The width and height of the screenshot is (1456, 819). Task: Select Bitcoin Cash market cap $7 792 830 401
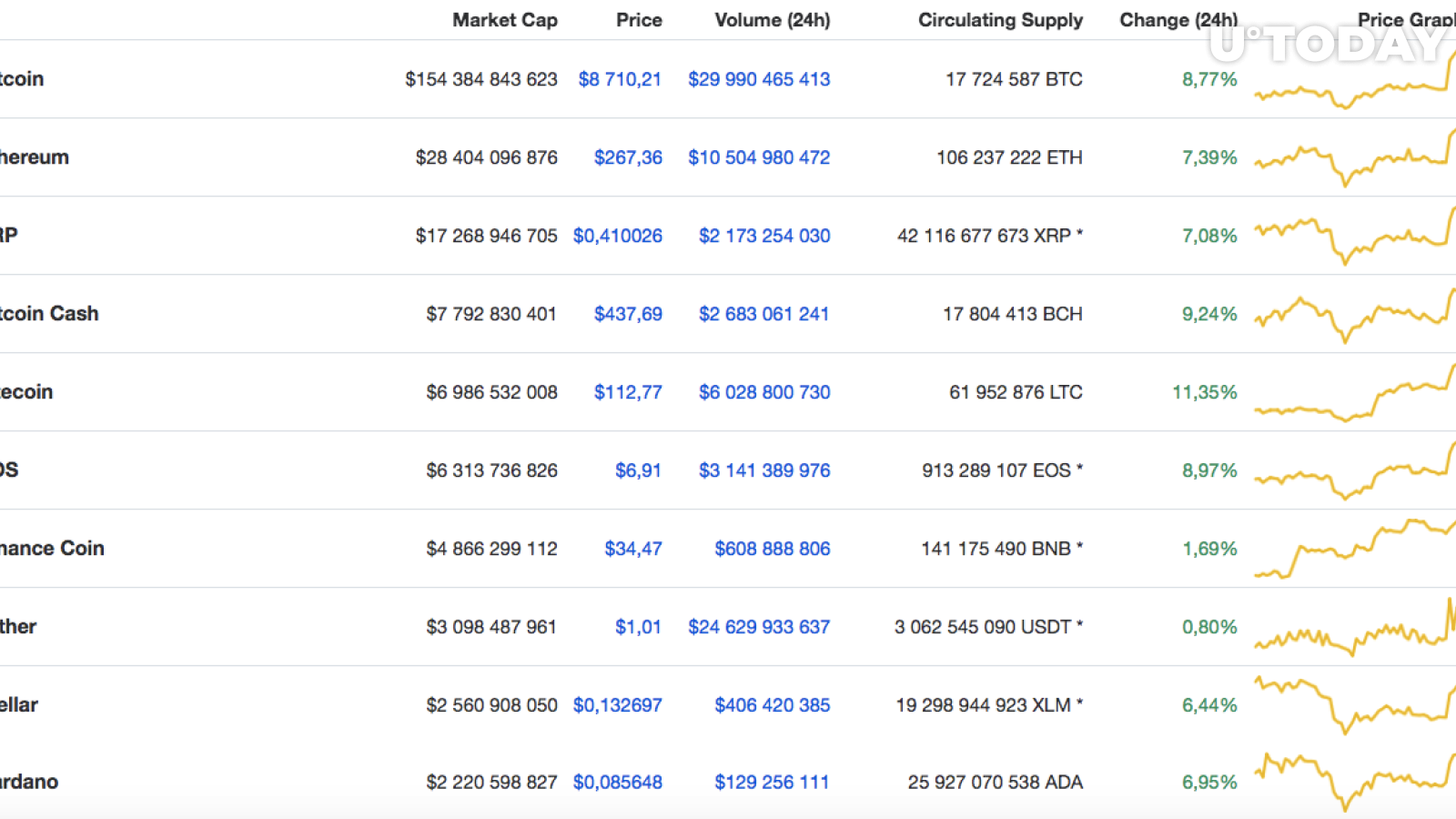pos(491,314)
